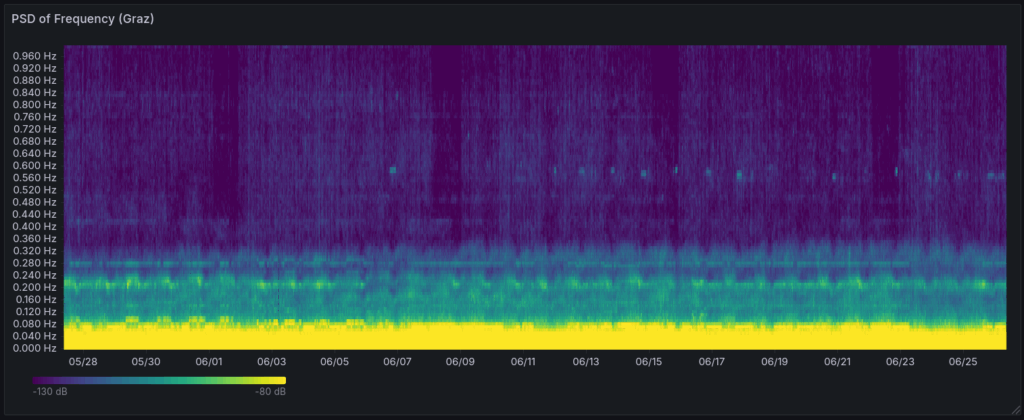This screenshot has height=420, width=1024.
Task: Click the 0.920 Hz axis label
Action: [35, 68]
